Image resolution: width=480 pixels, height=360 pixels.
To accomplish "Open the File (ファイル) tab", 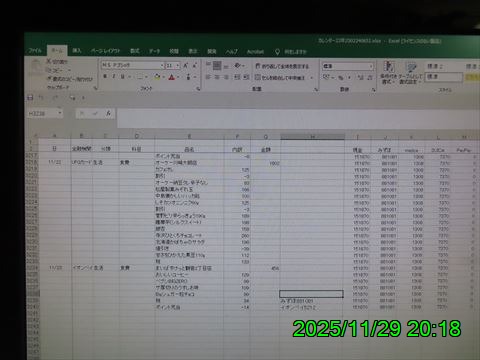I will point(35,50).
